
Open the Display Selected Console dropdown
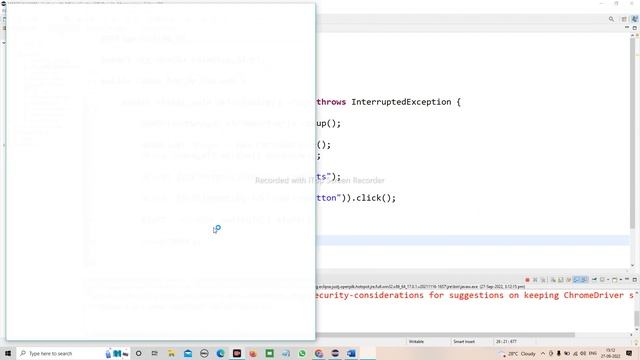[608, 280]
